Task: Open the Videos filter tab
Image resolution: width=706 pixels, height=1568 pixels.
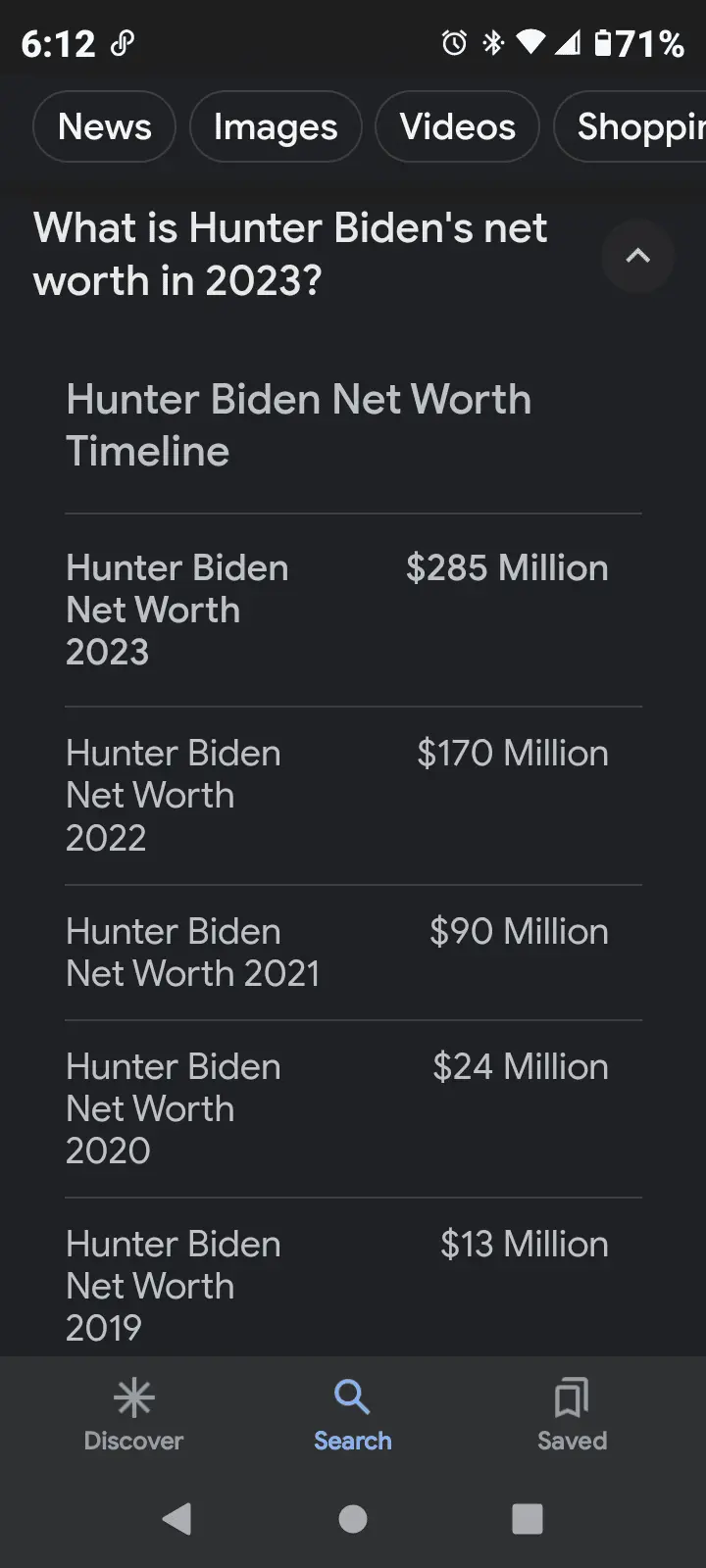Action: pyautogui.click(x=457, y=126)
